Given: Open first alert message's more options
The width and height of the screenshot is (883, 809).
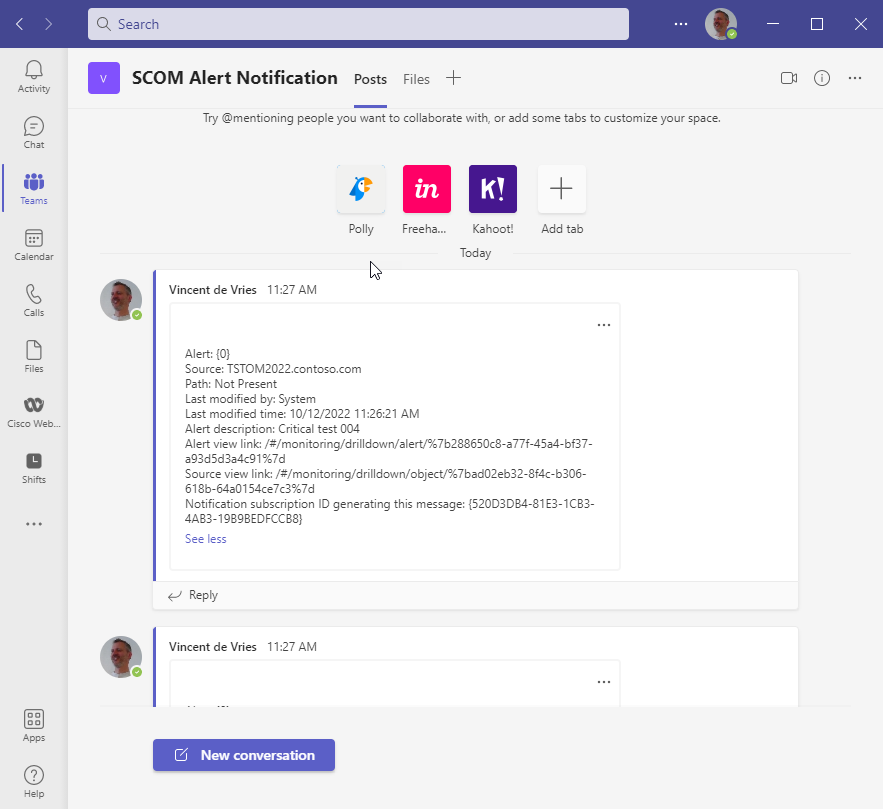Looking at the screenshot, I should point(603,325).
